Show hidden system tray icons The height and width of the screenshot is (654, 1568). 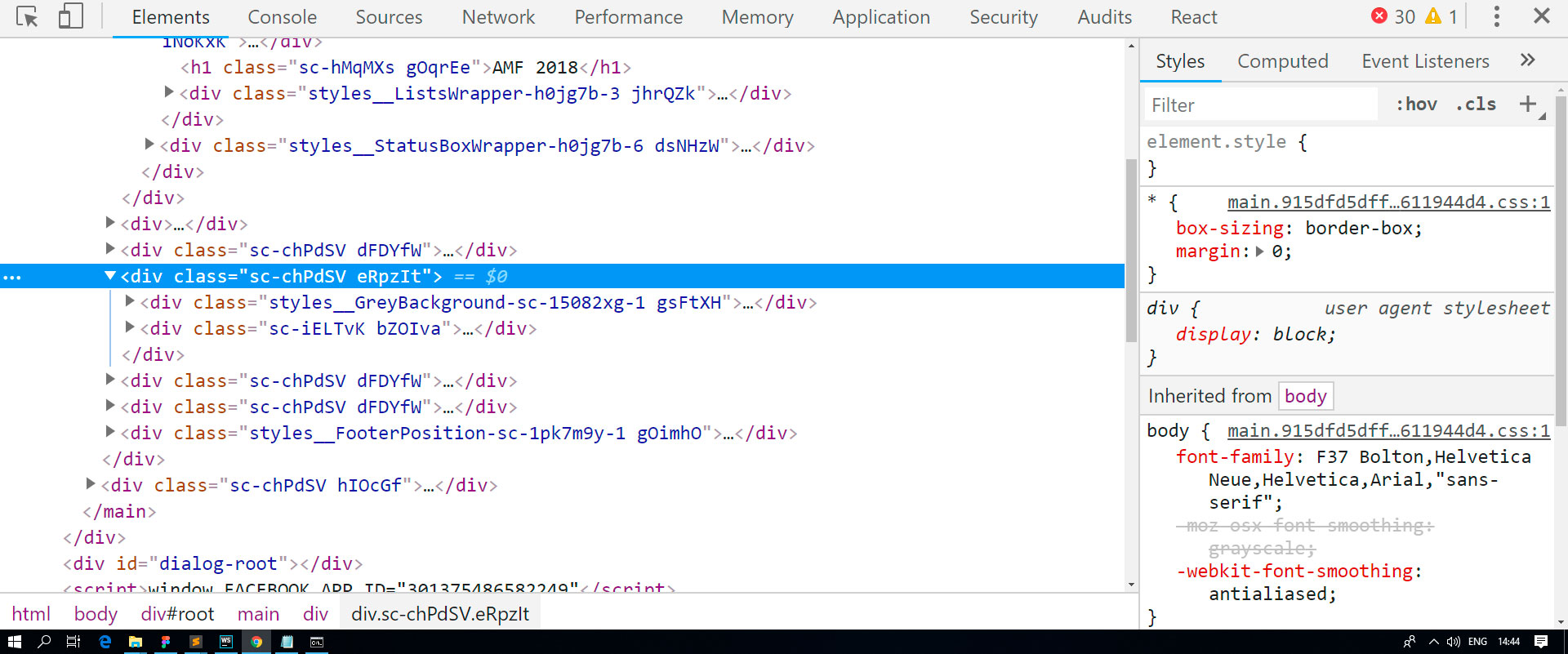[1433, 642]
